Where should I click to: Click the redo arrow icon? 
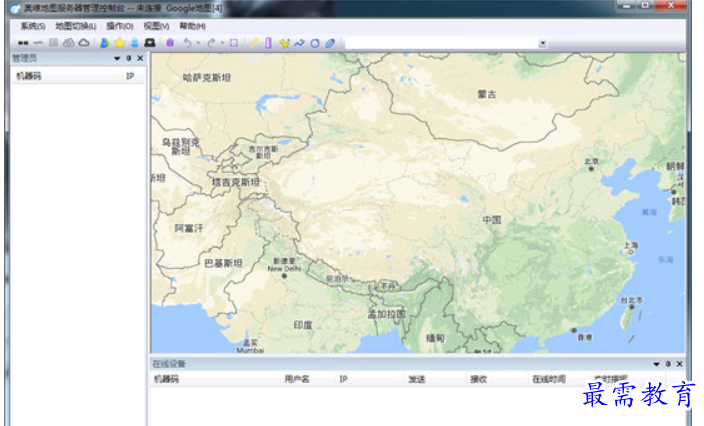point(211,43)
